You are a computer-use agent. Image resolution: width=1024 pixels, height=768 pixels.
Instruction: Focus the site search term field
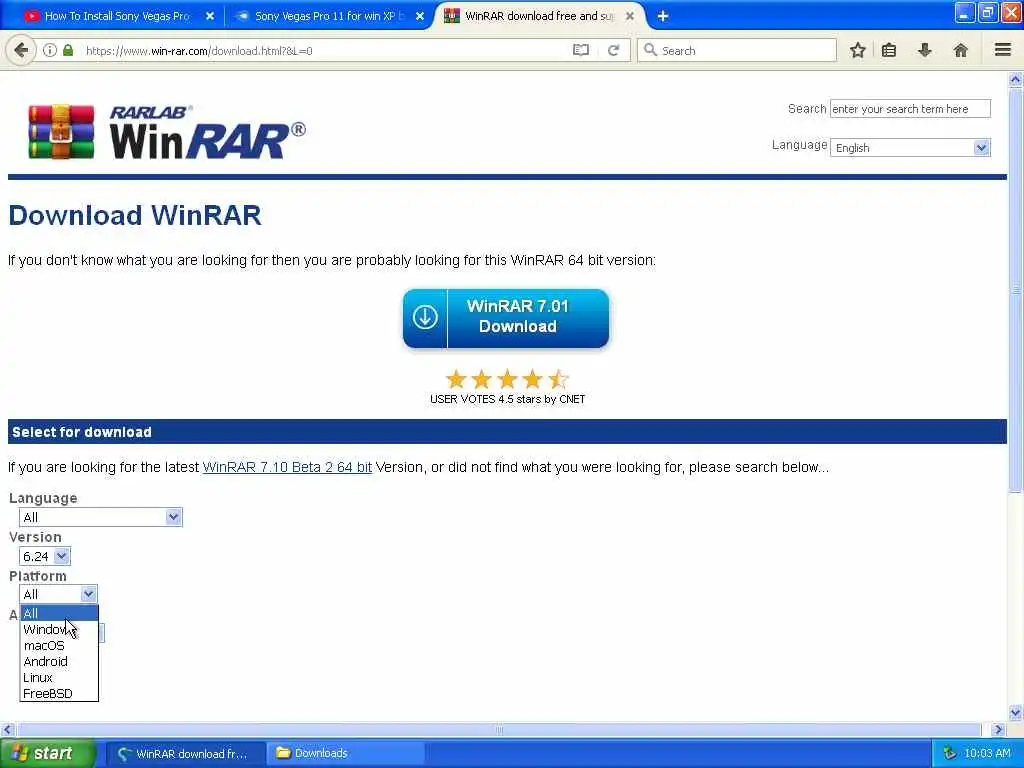(910, 108)
